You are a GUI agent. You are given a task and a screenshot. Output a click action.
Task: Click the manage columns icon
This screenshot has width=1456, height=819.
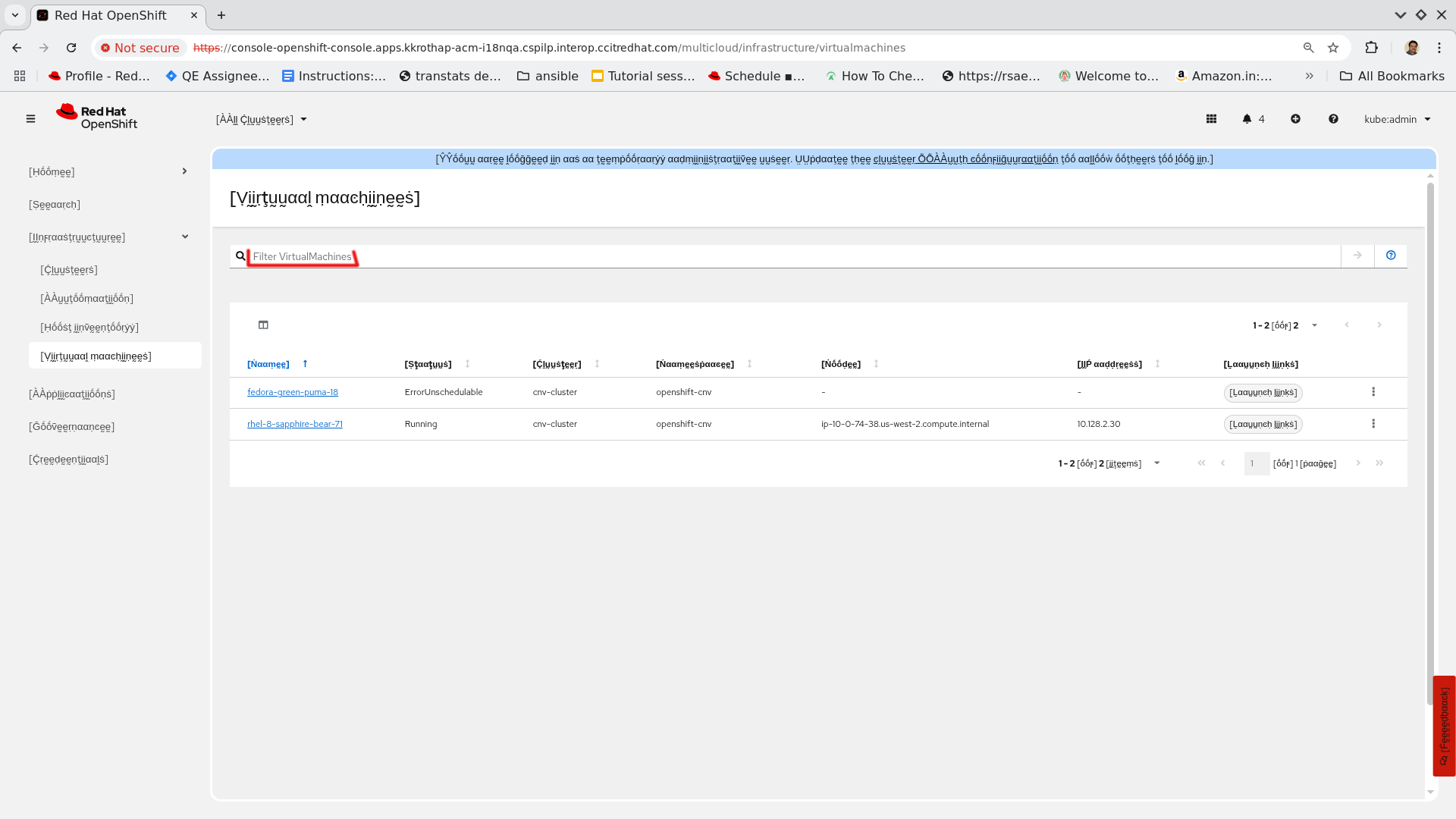point(263,325)
